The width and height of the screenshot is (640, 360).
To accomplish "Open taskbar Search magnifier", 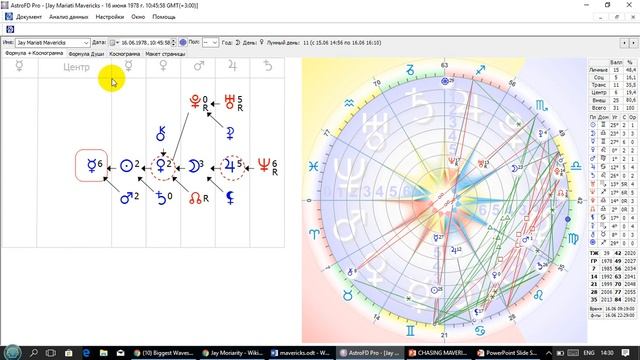I will pos(33,352).
